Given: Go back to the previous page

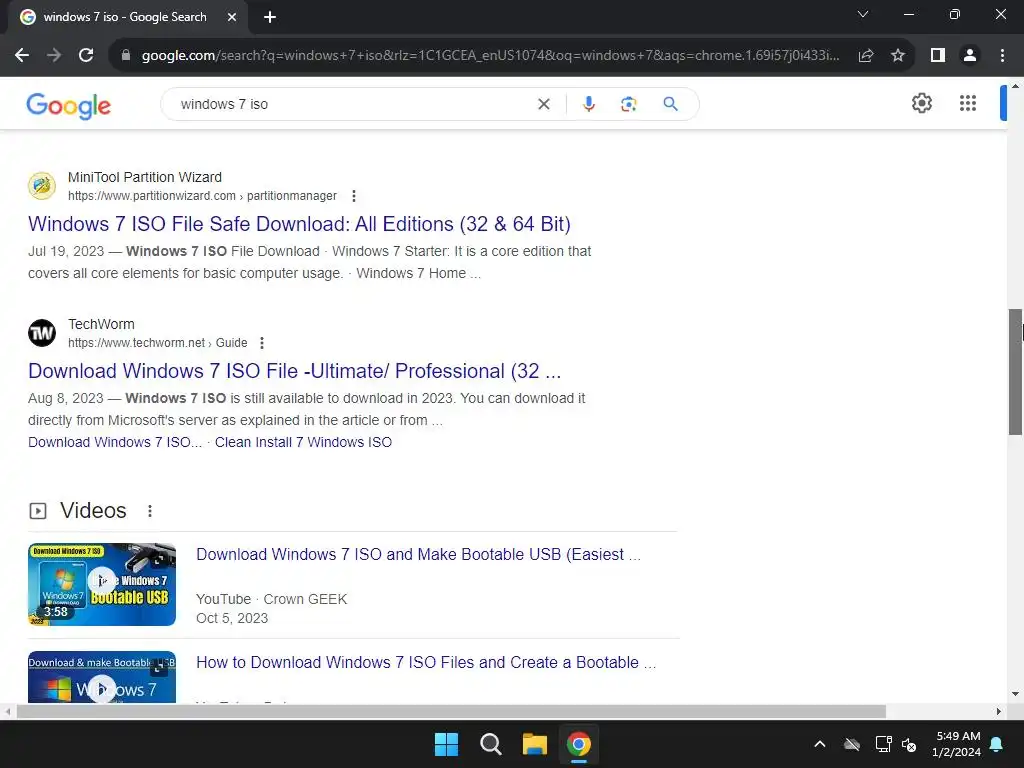Looking at the screenshot, I should (x=22, y=56).
